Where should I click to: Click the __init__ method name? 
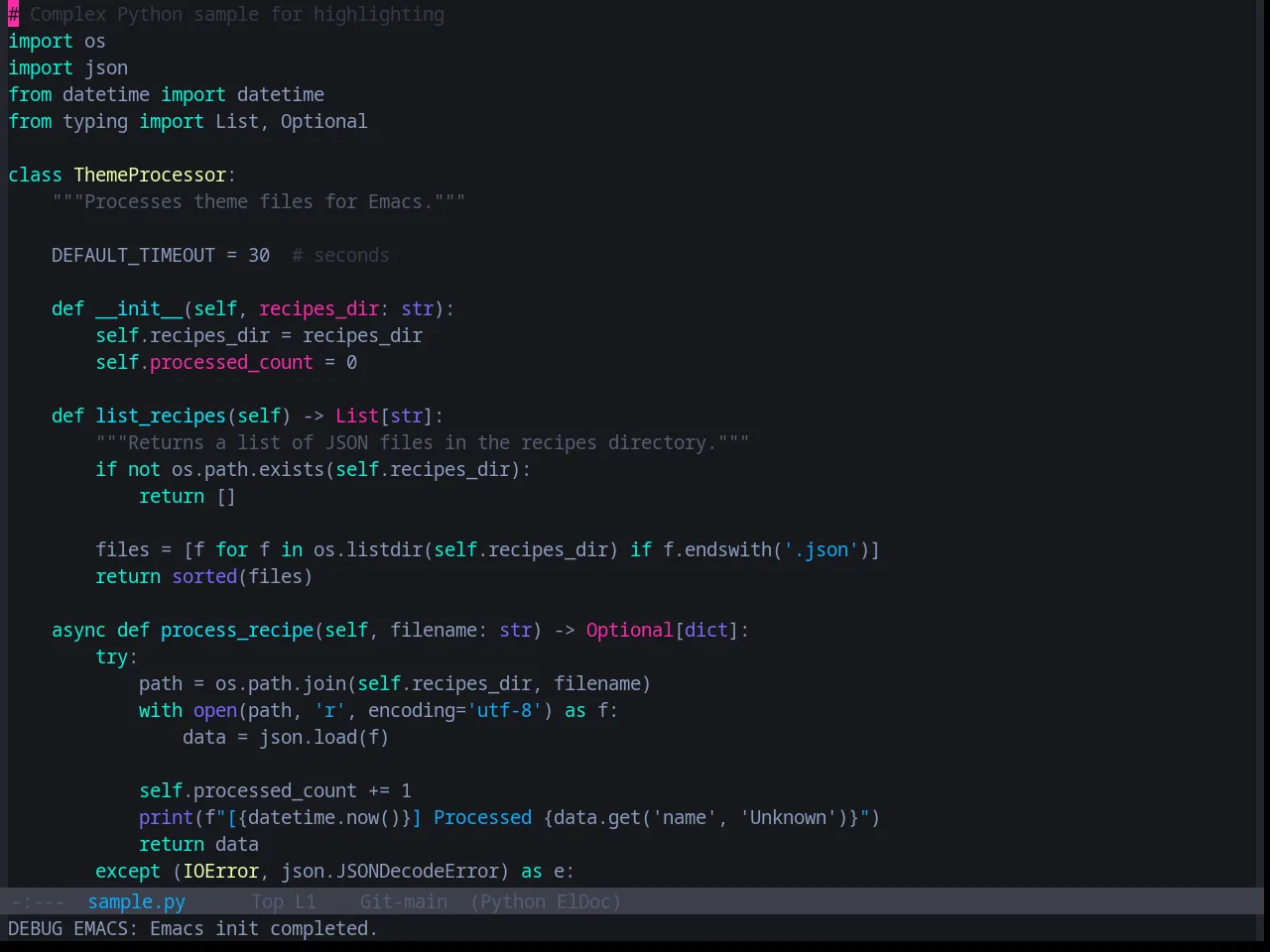[139, 308]
